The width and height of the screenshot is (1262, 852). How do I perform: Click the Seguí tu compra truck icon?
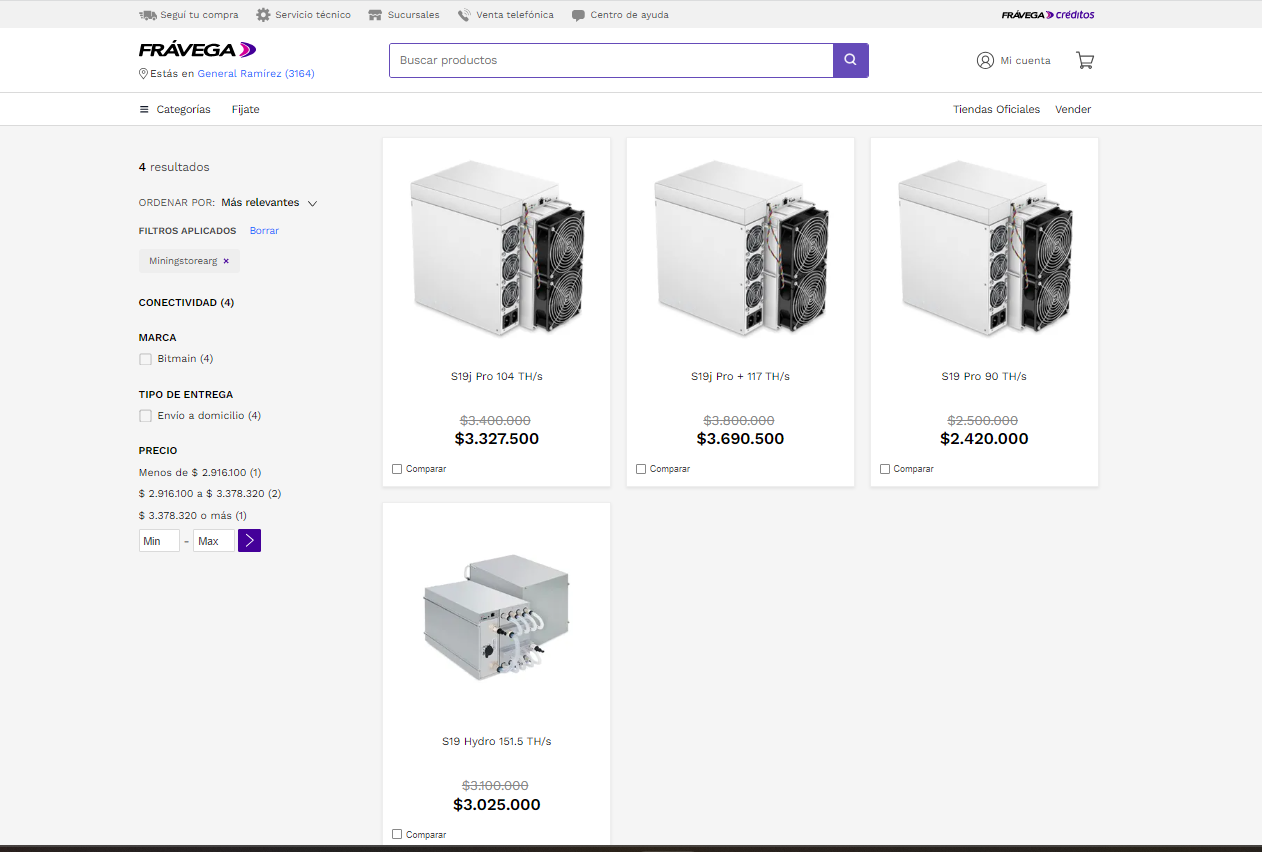(x=148, y=15)
